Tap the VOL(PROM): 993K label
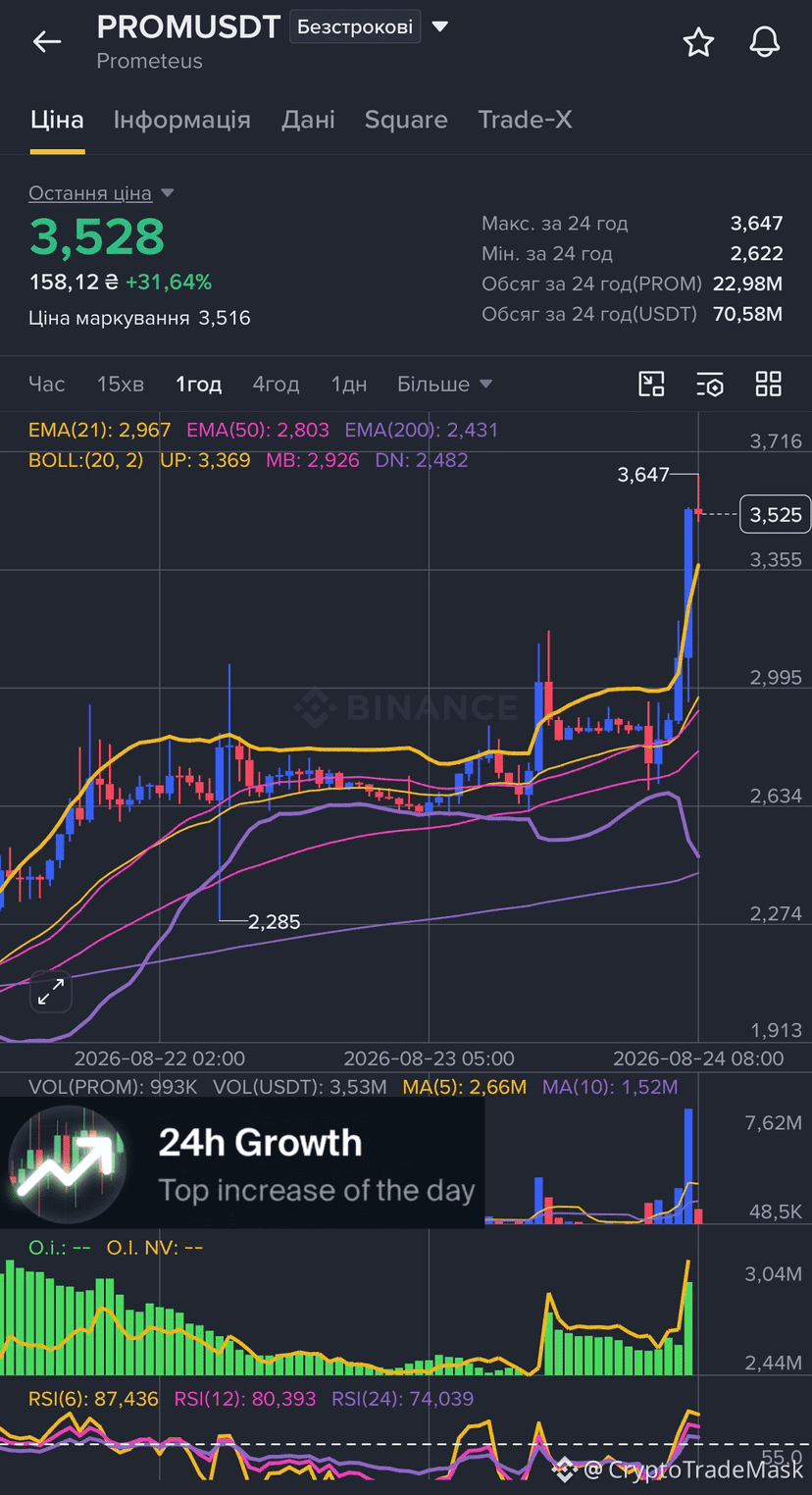This screenshot has width=812, height=1495. pos(113,1087)
